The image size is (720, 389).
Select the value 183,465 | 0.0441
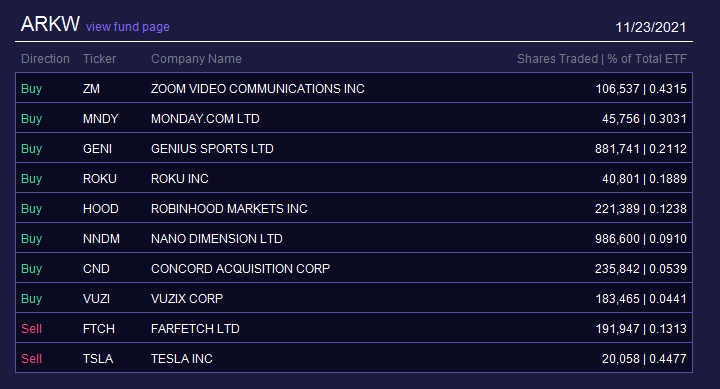(x=641, y=299)
